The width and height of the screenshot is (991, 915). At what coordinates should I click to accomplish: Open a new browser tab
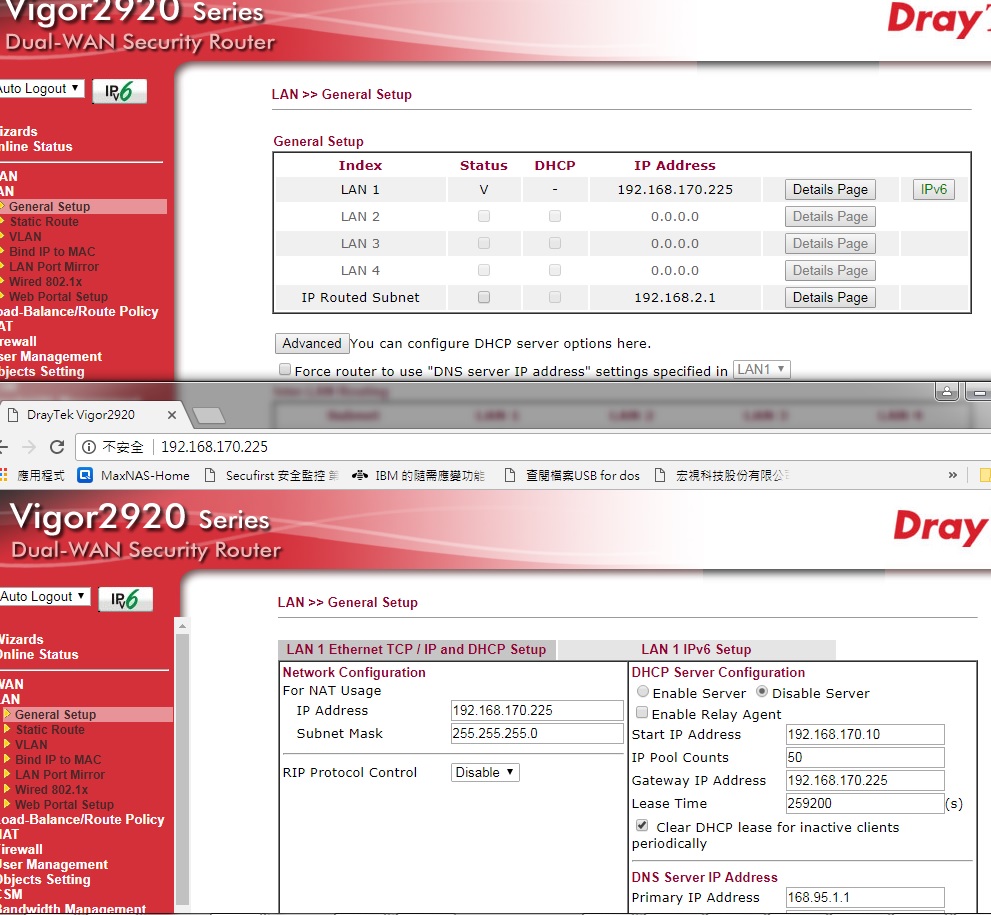(209, 415)
